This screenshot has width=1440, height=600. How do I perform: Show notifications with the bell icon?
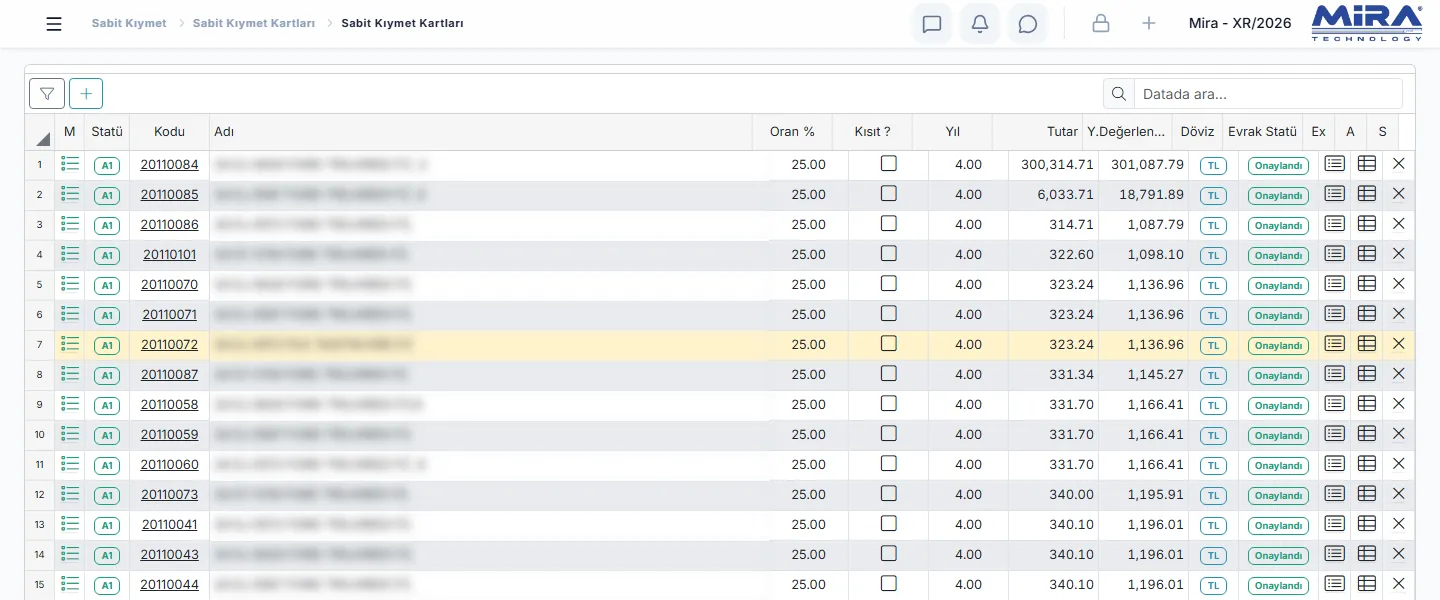pos(980,24)
